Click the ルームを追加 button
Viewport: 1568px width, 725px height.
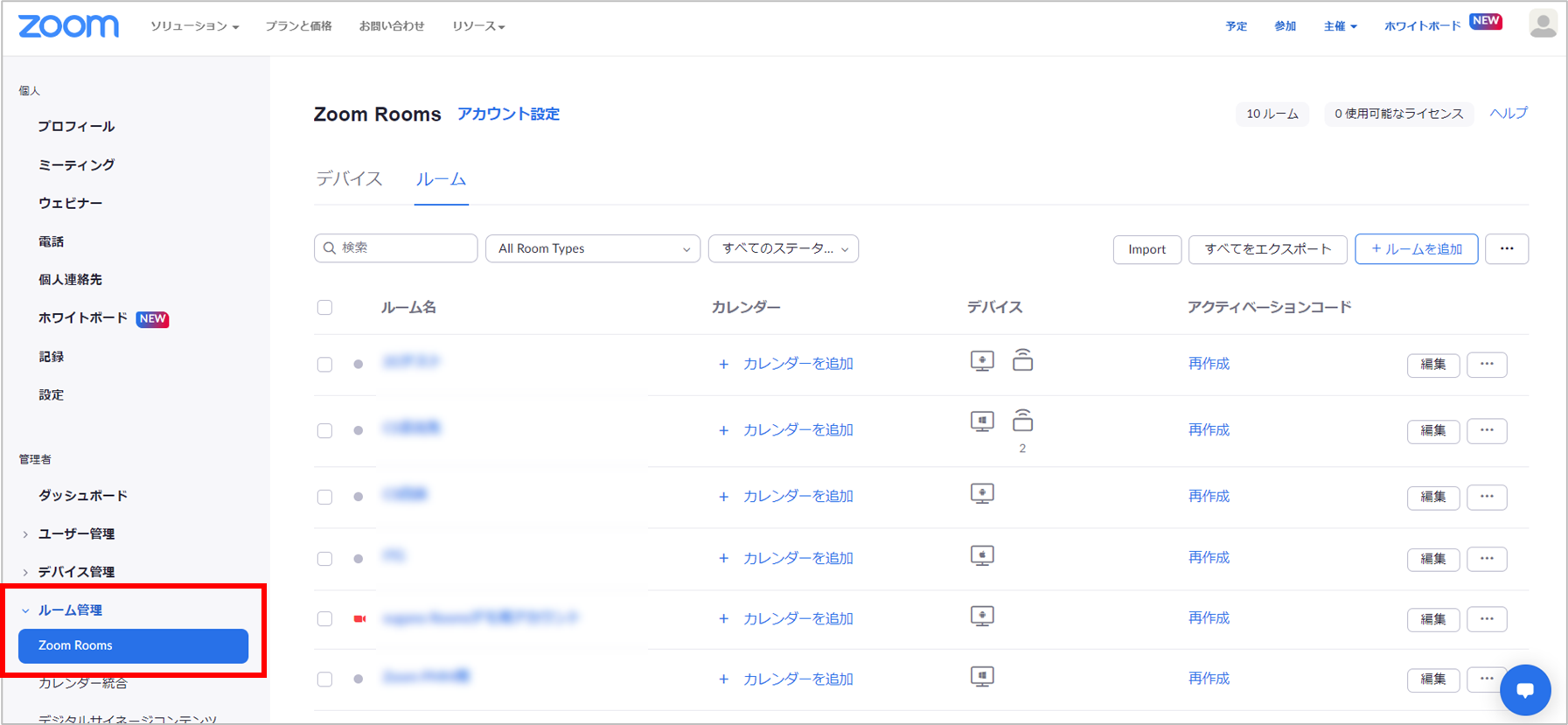click(x=1416, y=249)
